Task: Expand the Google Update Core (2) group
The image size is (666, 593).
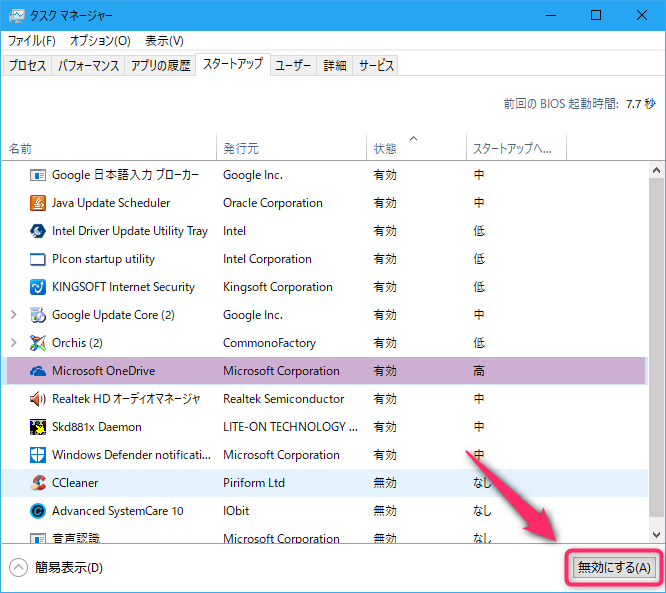Action: (14, 315)
